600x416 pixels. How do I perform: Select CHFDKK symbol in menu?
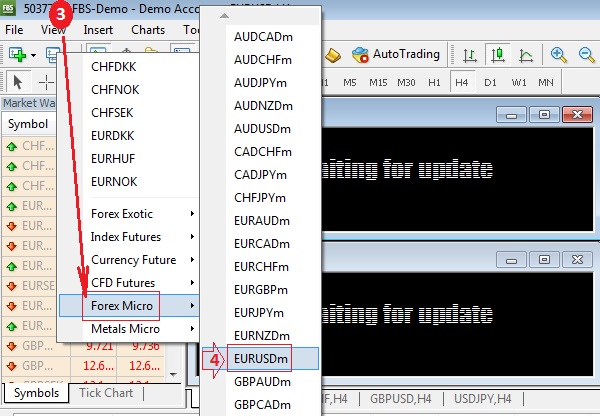129,67
